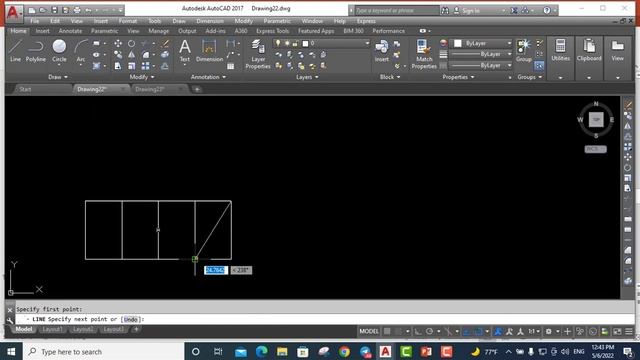The image size is (640, 360).
Task: Toggle grid display in status bar
Action: pos(387,331)
